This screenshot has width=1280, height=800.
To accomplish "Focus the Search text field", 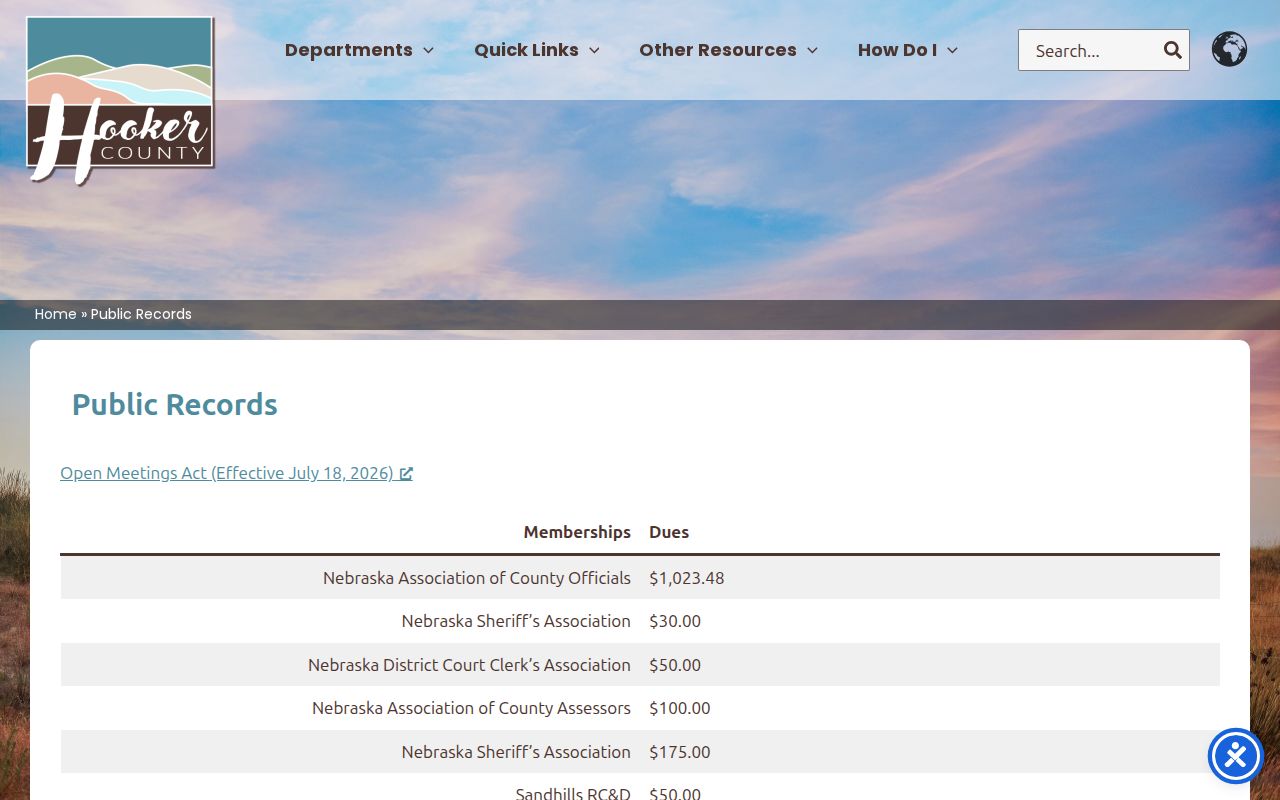I will [x=1090, y=50].
